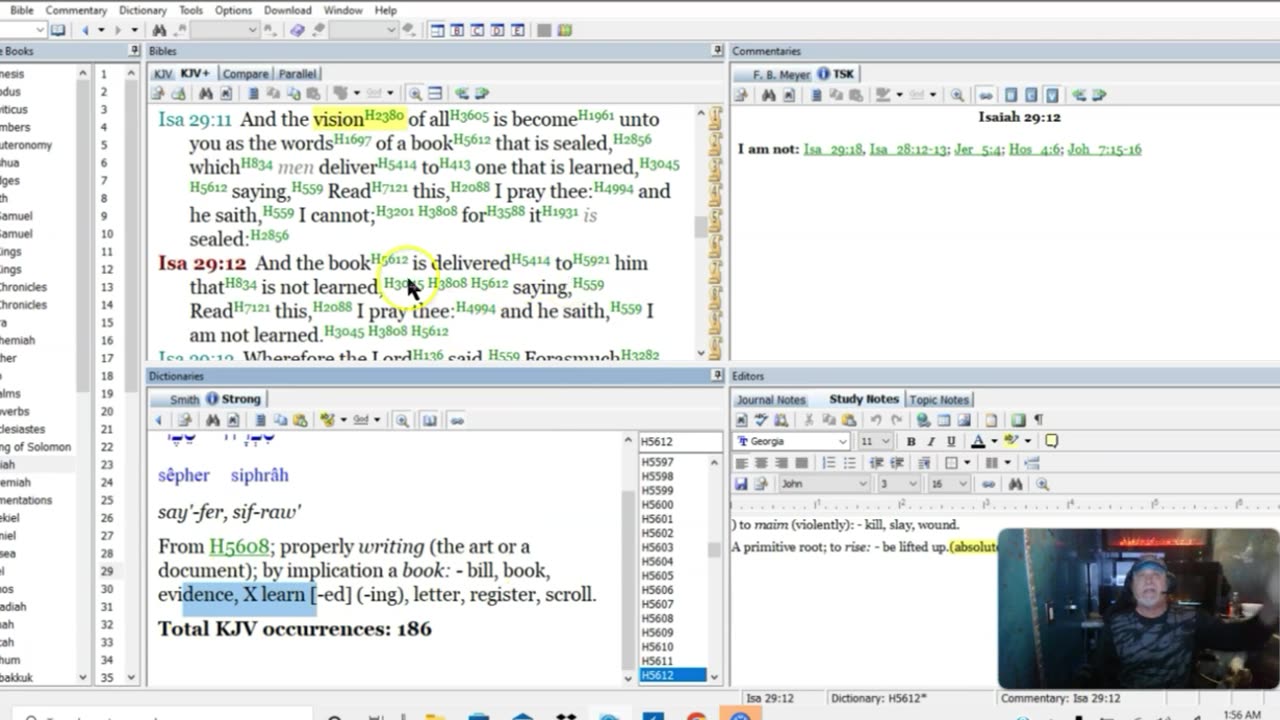Open the Download menu
The width and height of the screenshot is (1280, 720).
[287, 10]
